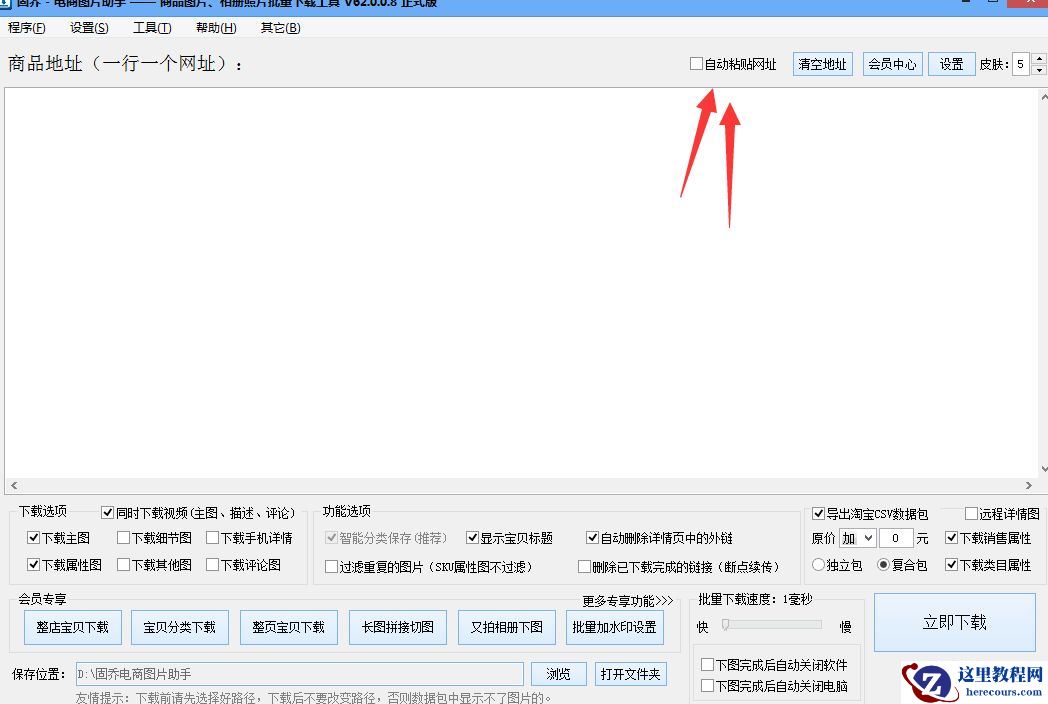Toggle 下载类目属性 checkbox
Image resolution: width=1048 pixels, height=704 pixels.
coord(952,565)
